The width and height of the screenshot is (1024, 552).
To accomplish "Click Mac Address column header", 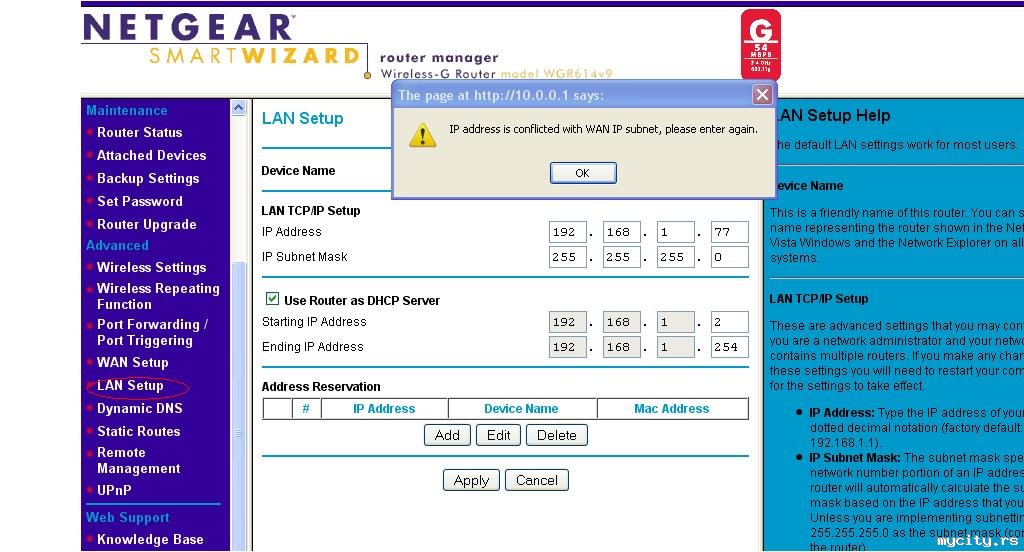I will 671,409.
